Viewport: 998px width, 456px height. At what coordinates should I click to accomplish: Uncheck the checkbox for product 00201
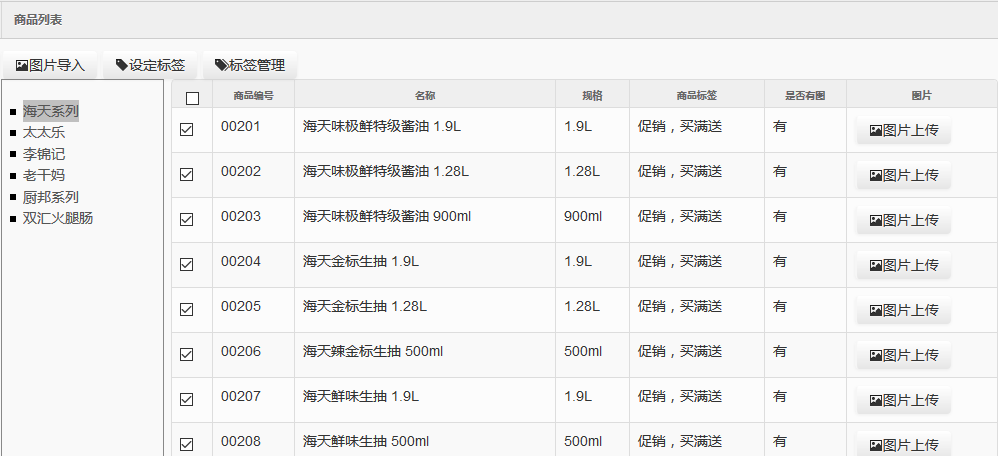pos(186,130)
